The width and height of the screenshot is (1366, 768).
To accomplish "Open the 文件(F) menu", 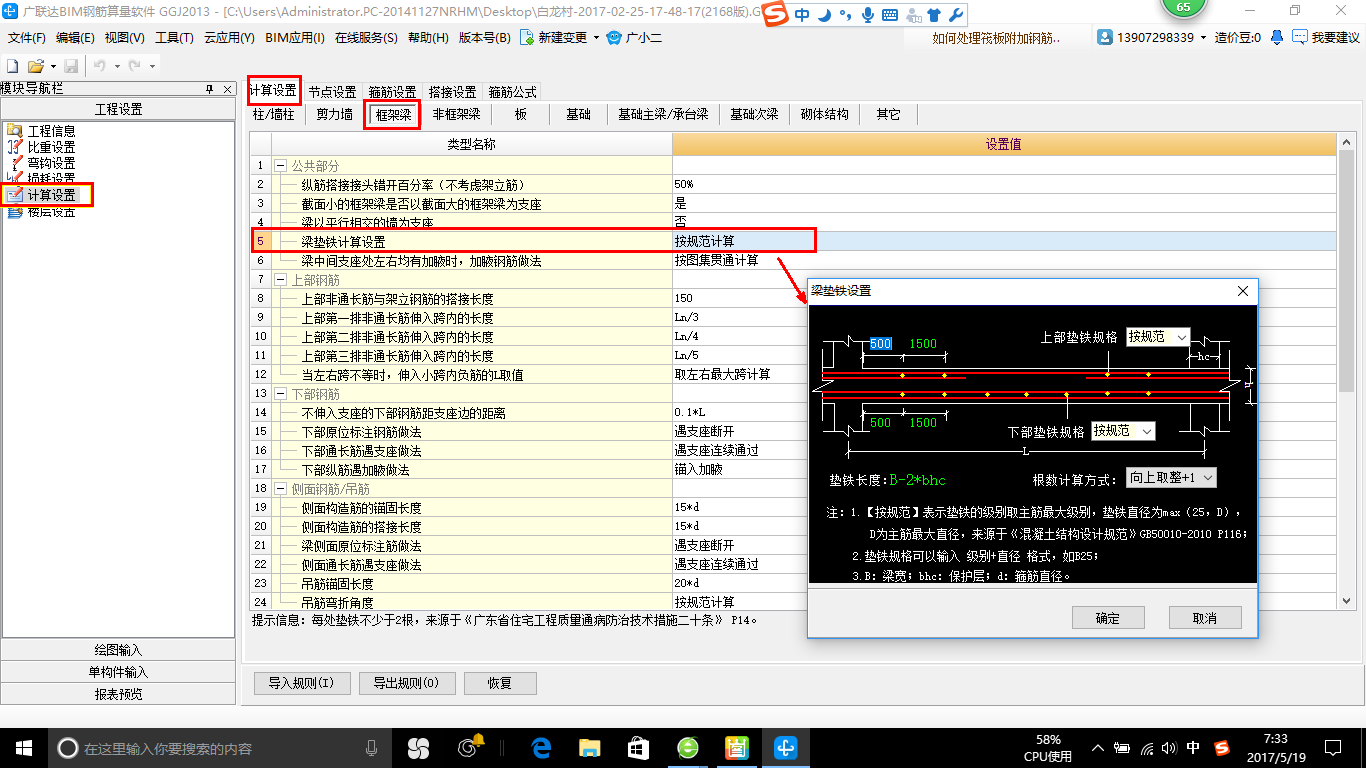I will [x=27, y=38].
